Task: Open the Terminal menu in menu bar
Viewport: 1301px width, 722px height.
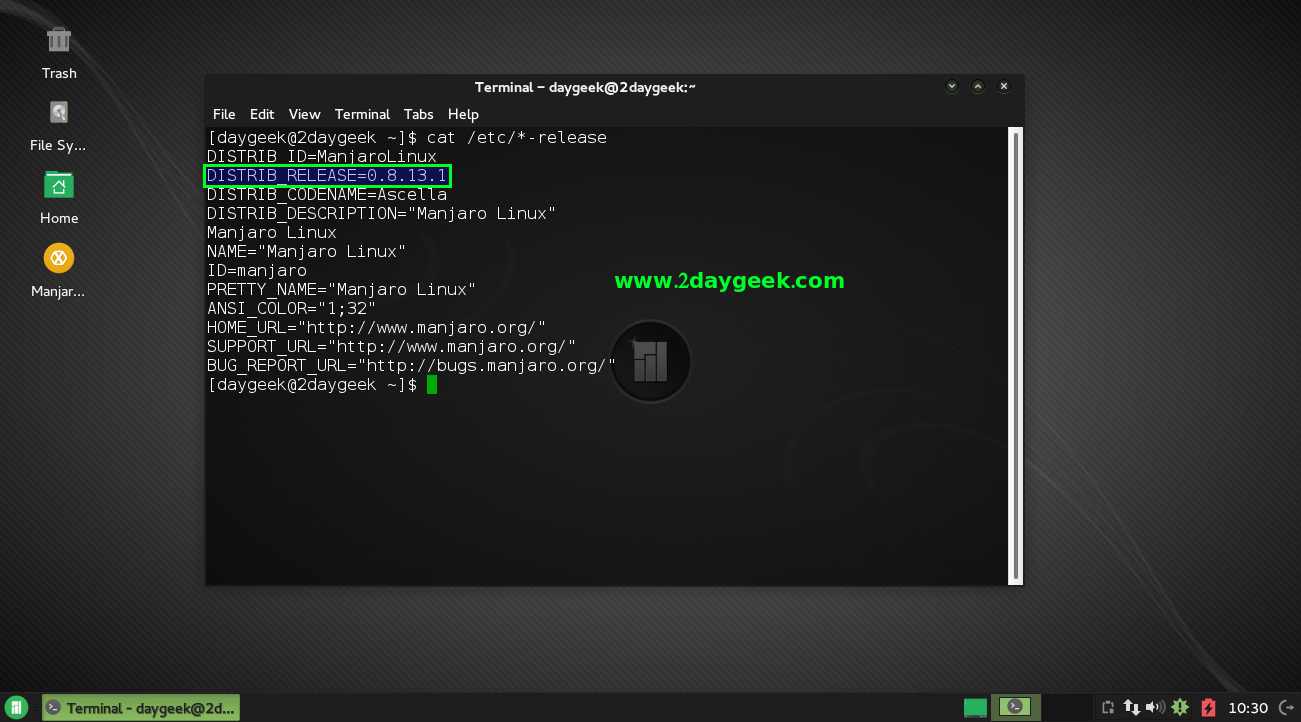Action: [x=362, y=114]
